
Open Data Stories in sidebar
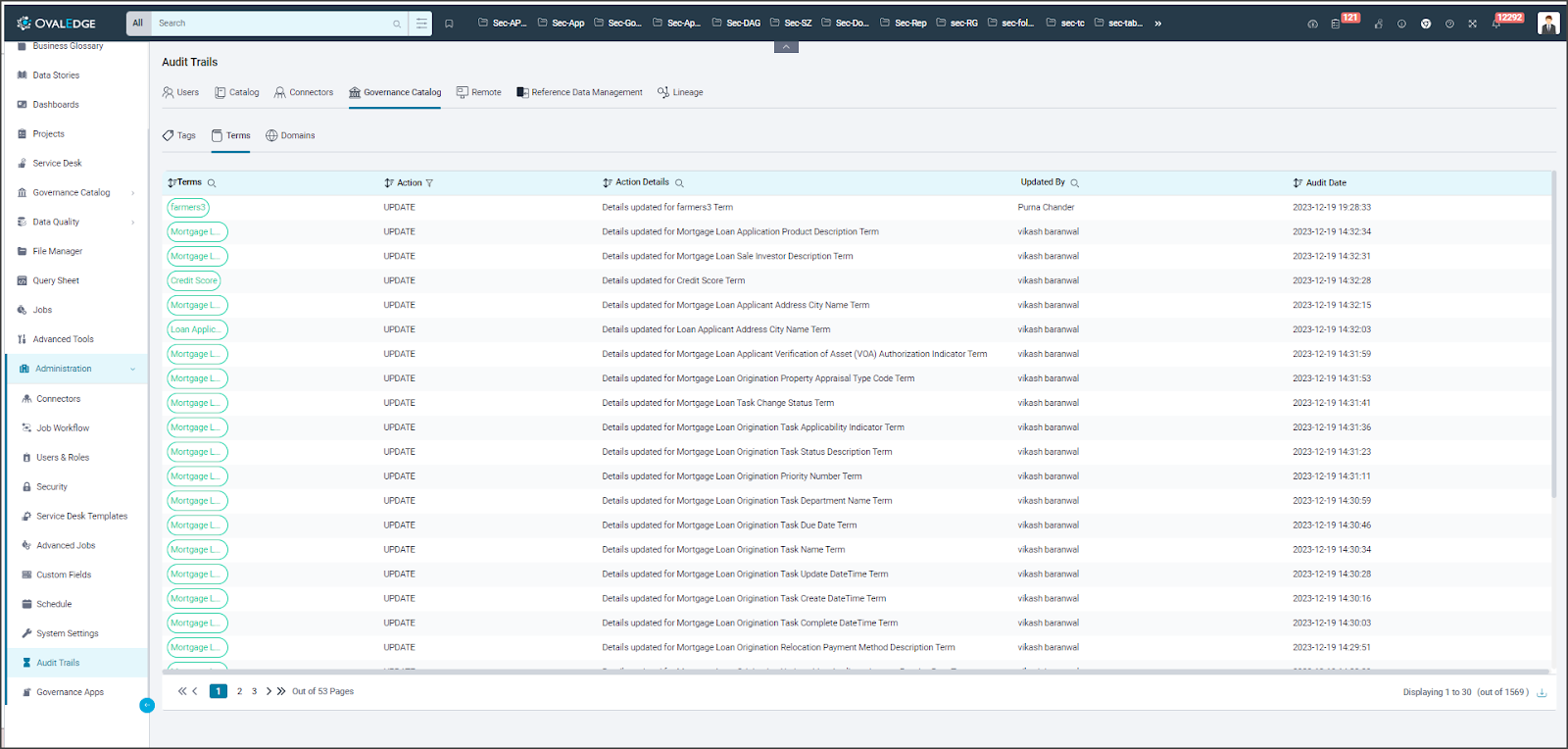(56, 75)
